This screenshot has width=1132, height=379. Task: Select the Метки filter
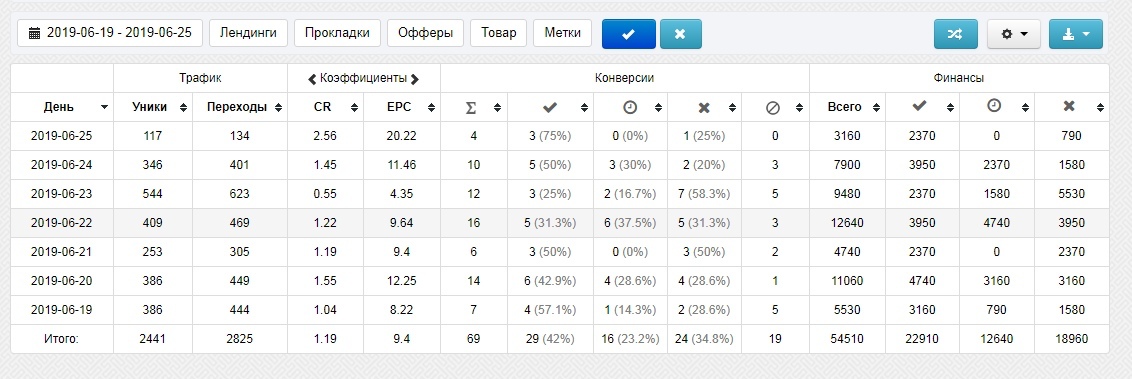tap(562, 33)
